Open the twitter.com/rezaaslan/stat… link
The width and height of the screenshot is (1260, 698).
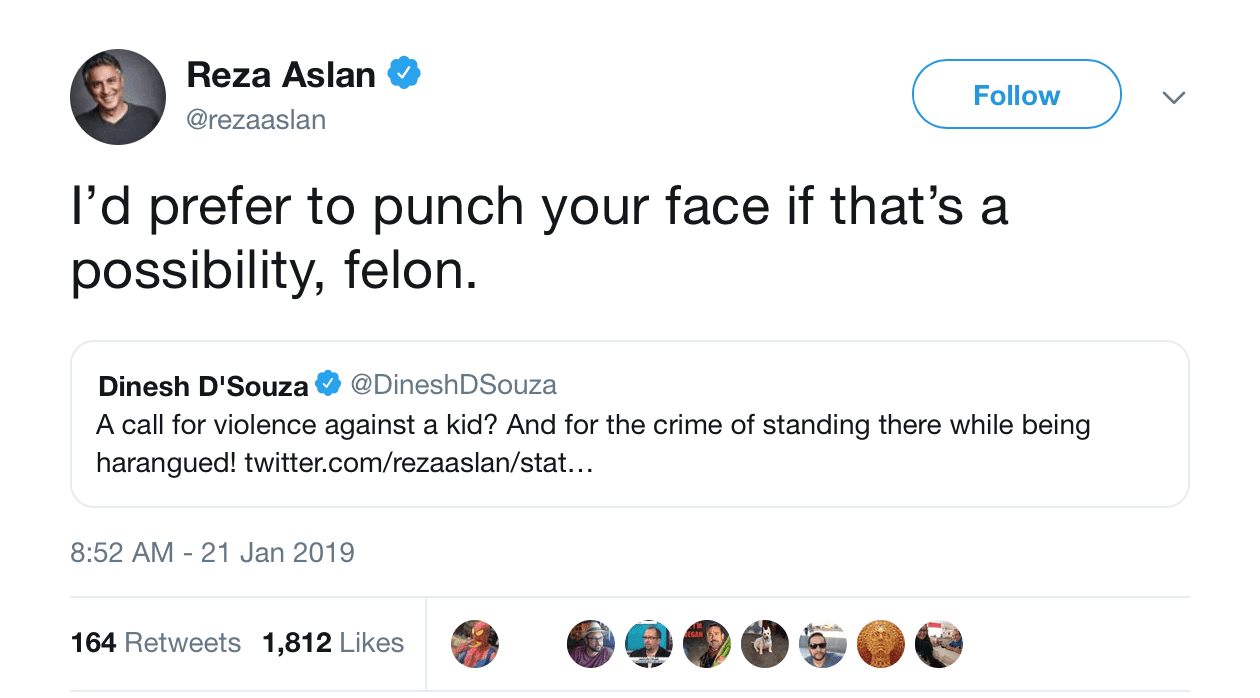pyautogui.click(x=419, y=464)
